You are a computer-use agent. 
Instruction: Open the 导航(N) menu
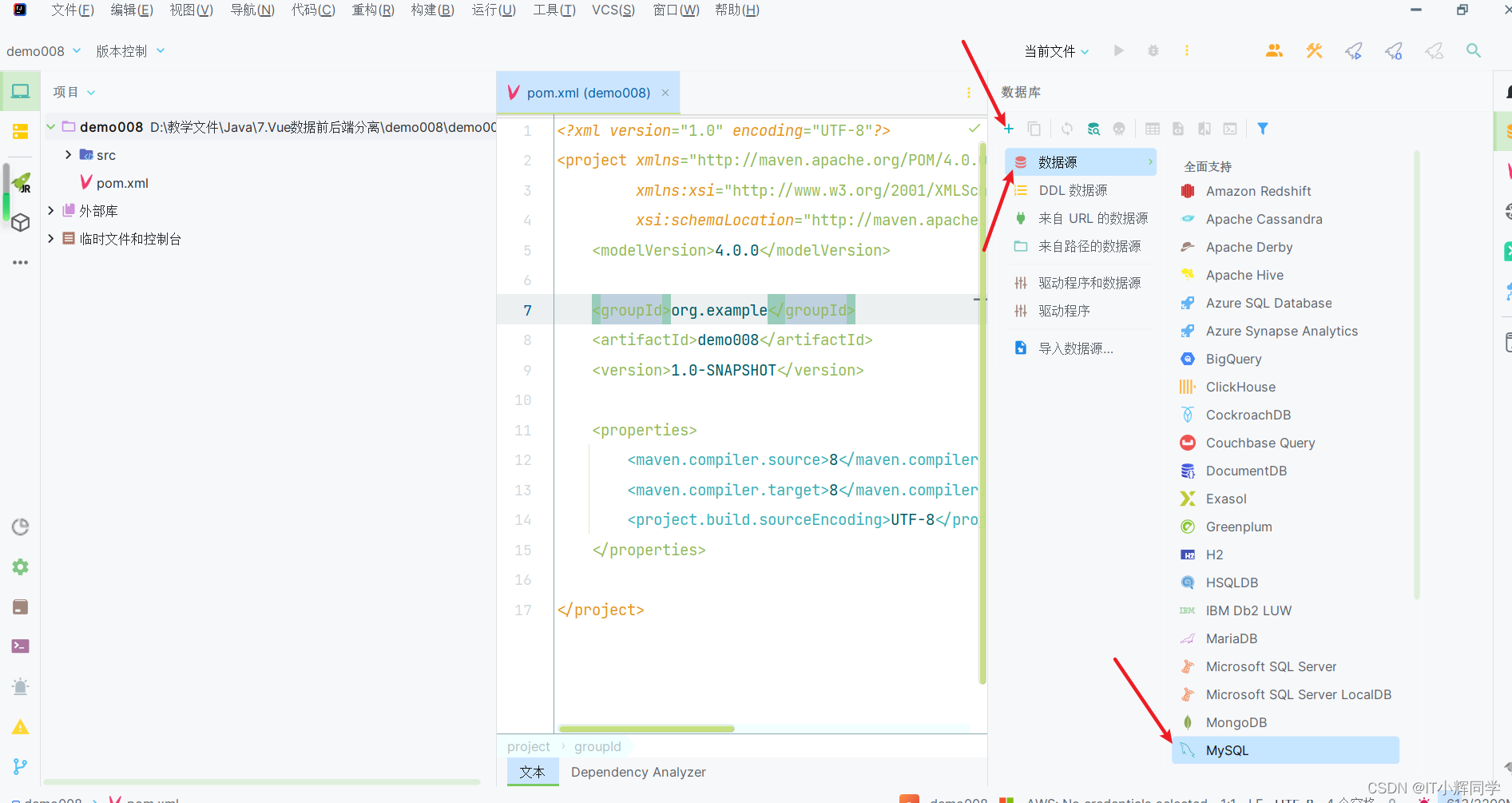[252, 10]
